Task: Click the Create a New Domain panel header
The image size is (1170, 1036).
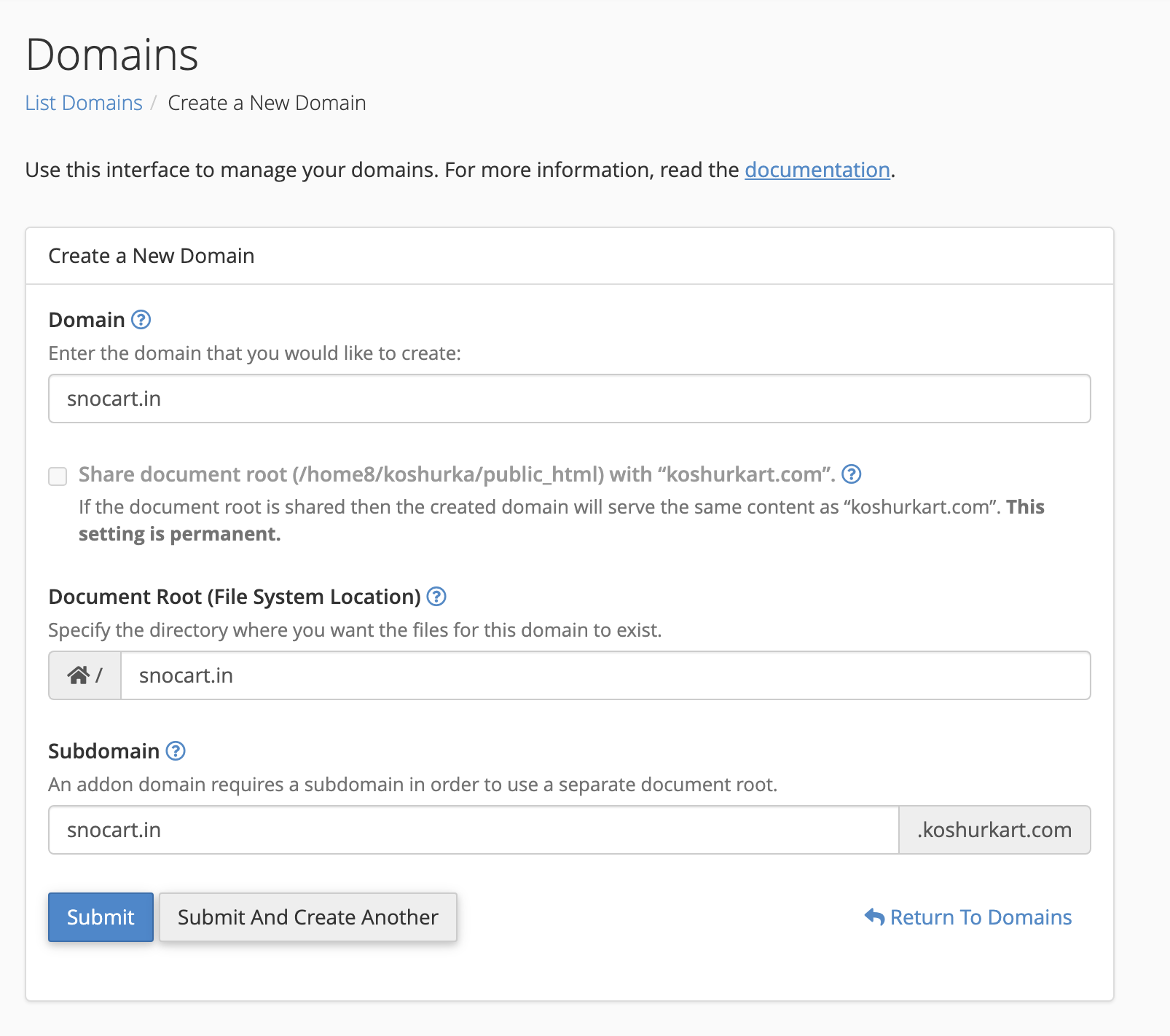Action: (x=152, y=256)
